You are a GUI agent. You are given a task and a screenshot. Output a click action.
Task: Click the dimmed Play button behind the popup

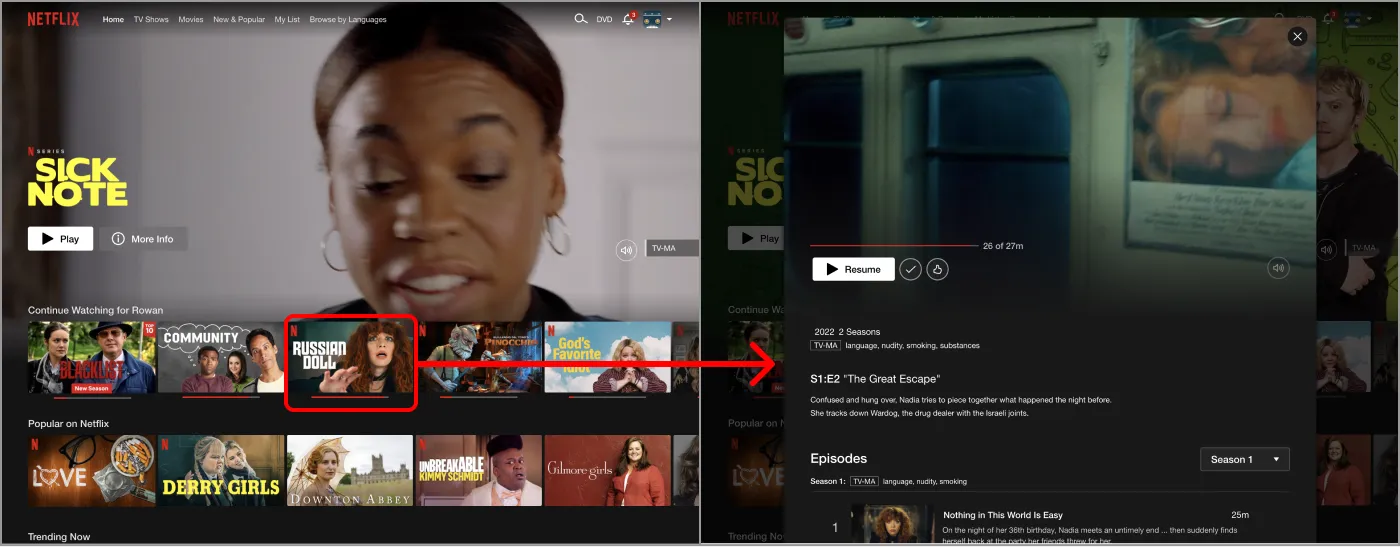pos(755,239)
